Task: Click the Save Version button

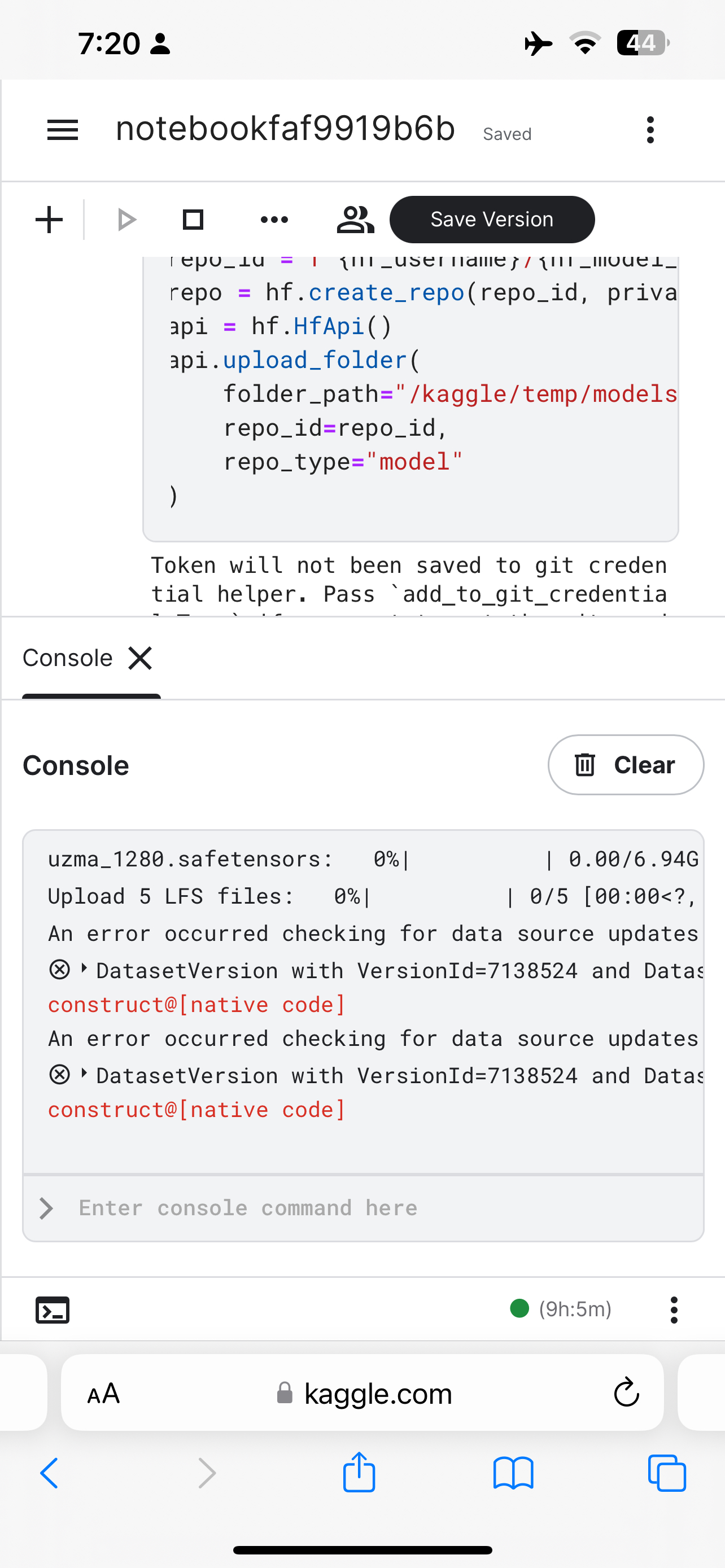Action: (492, 220)
